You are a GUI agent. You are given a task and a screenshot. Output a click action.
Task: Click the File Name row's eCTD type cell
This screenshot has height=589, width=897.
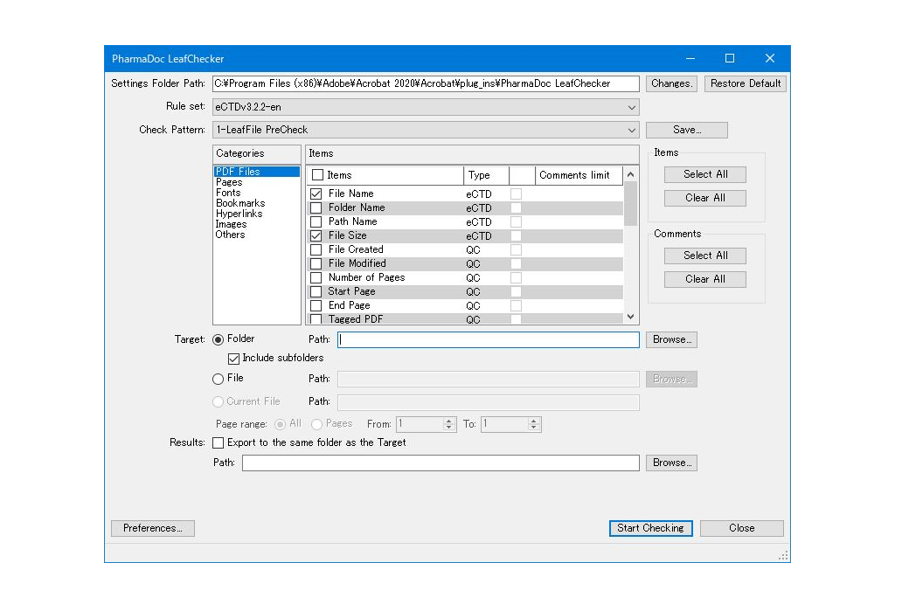479,194
